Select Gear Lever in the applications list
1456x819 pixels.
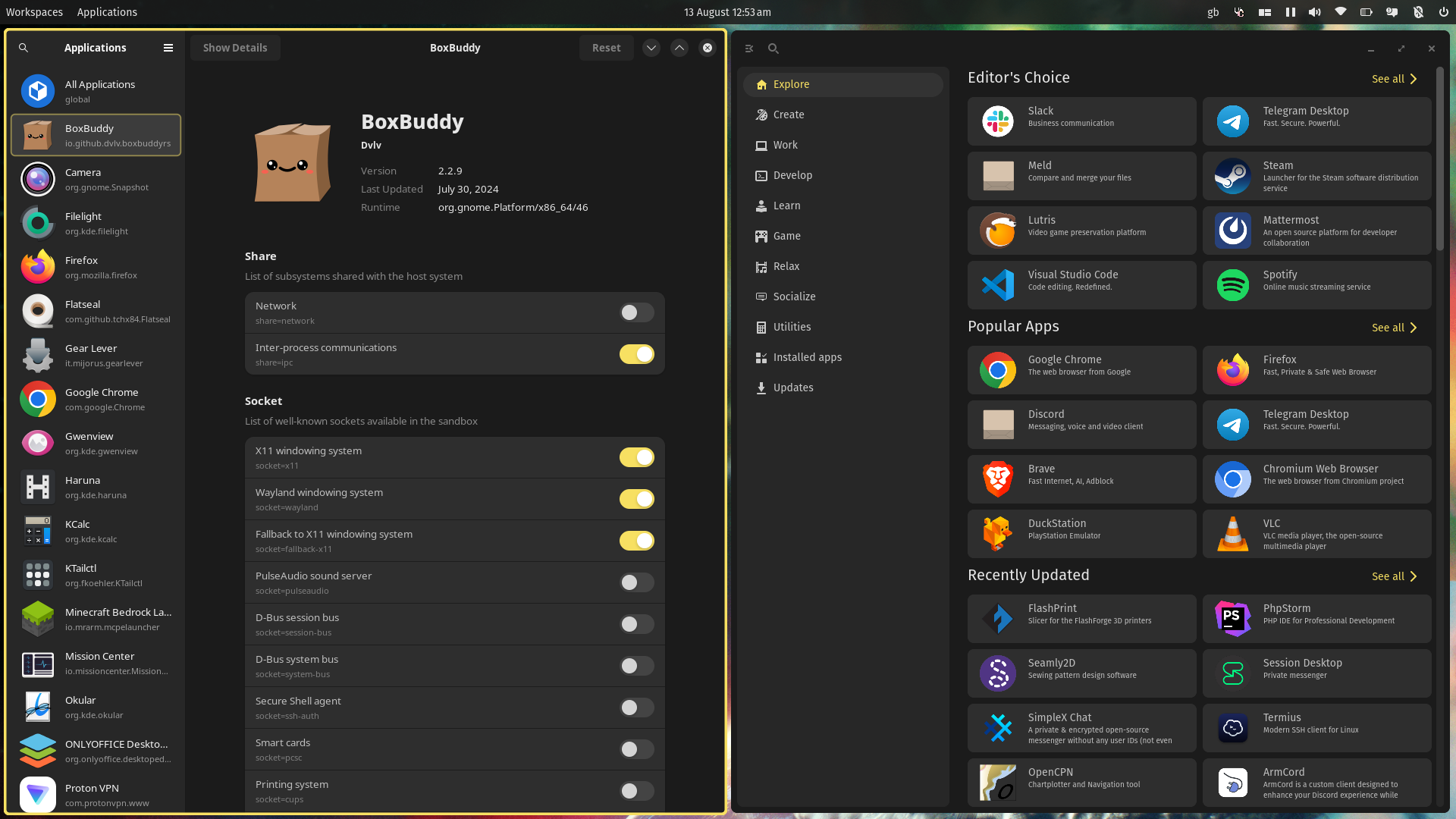(96, 355)
